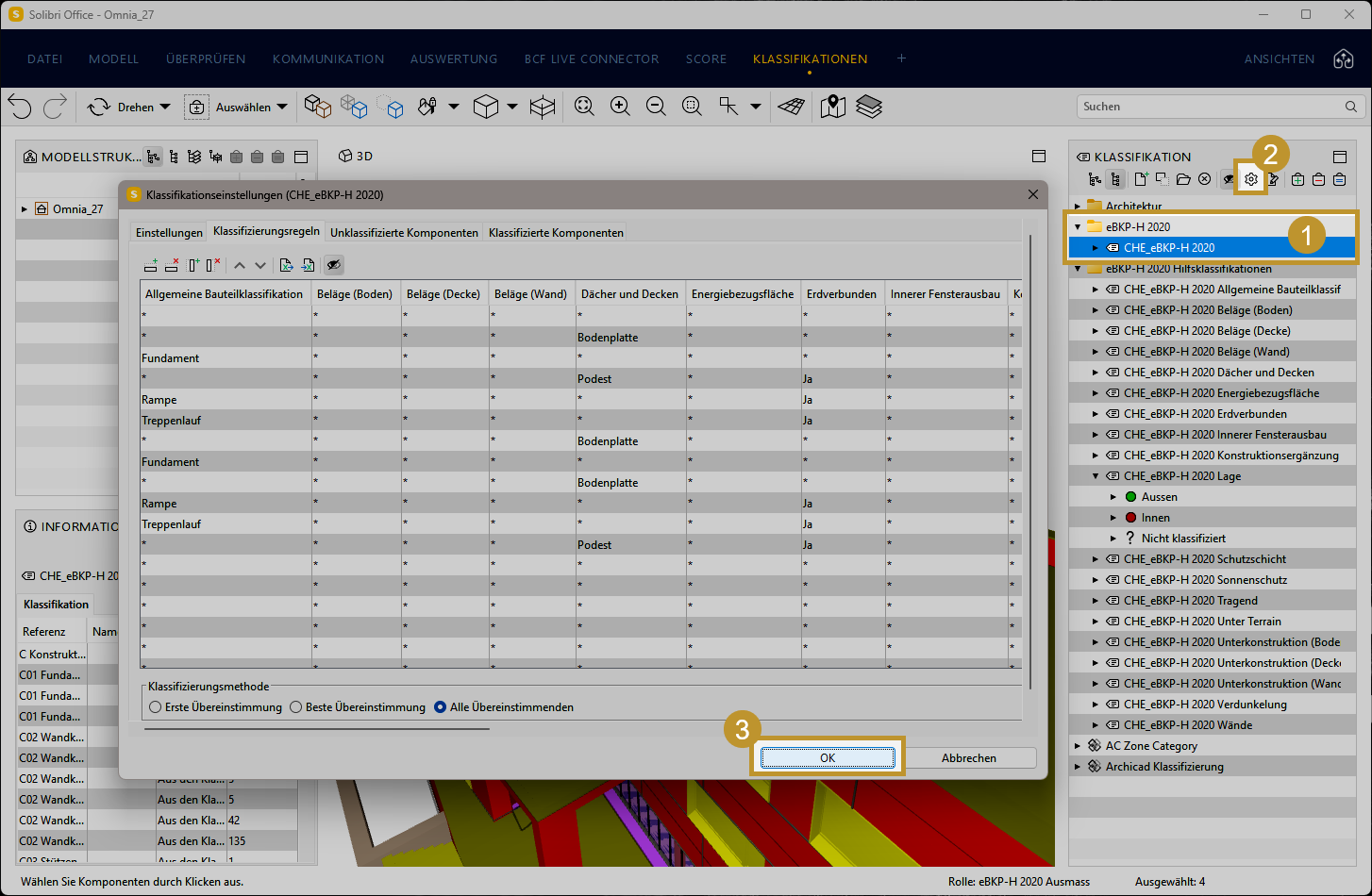This screenshot has width=1372, height=896.
Task: Select Erste Übereinstimmung radio button
Action: pyautogui.click(x=156, y=706)
